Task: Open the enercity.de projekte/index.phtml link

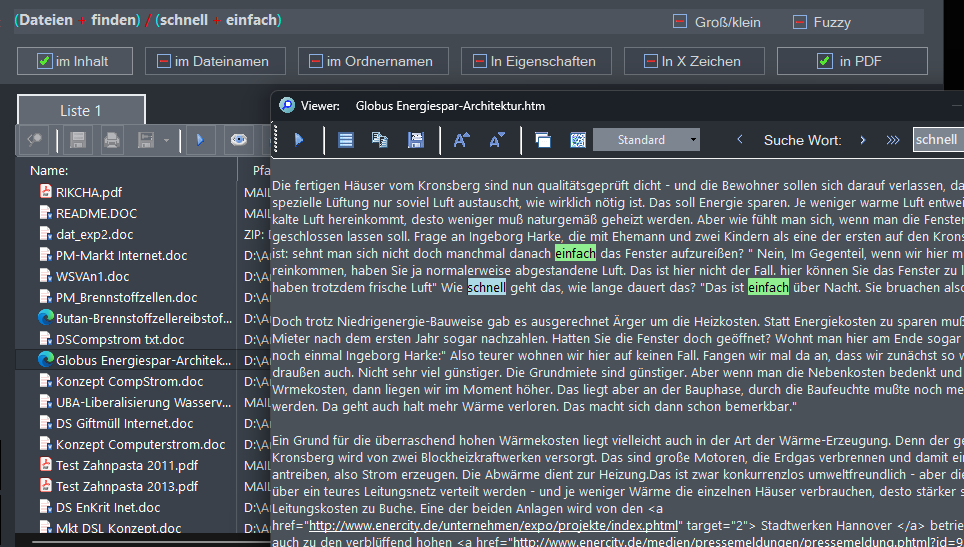Action: coord(493,526)
